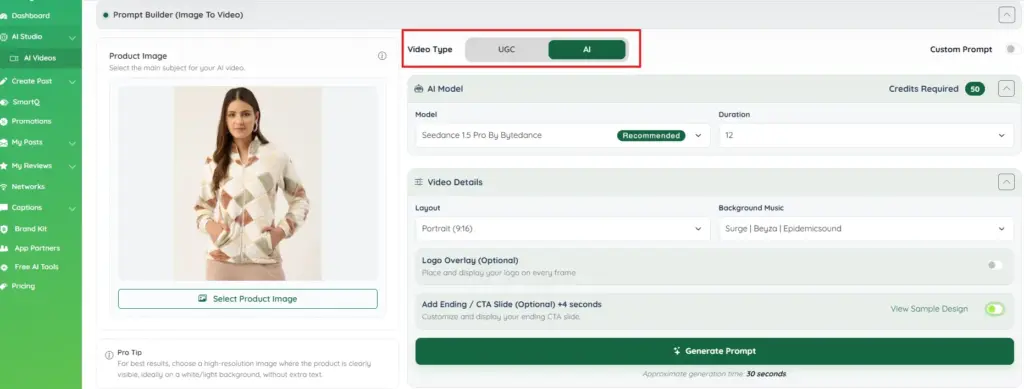
Task: Open the Model dropdown
Action: tap(562, 136)
